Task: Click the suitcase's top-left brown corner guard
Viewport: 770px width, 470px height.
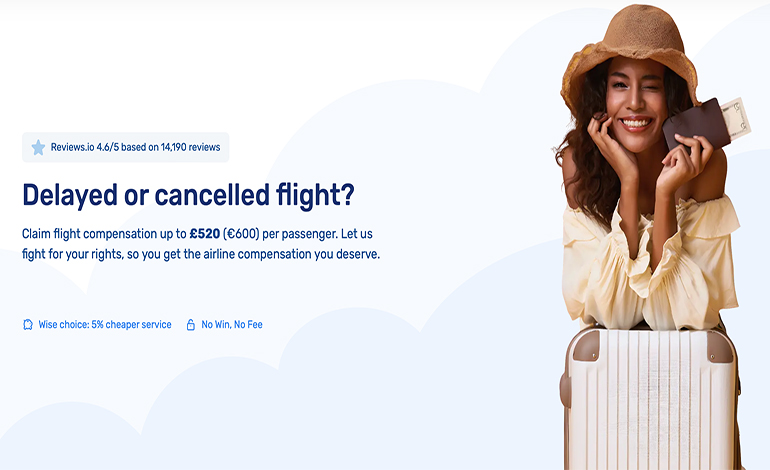Action: pos(585,346)
